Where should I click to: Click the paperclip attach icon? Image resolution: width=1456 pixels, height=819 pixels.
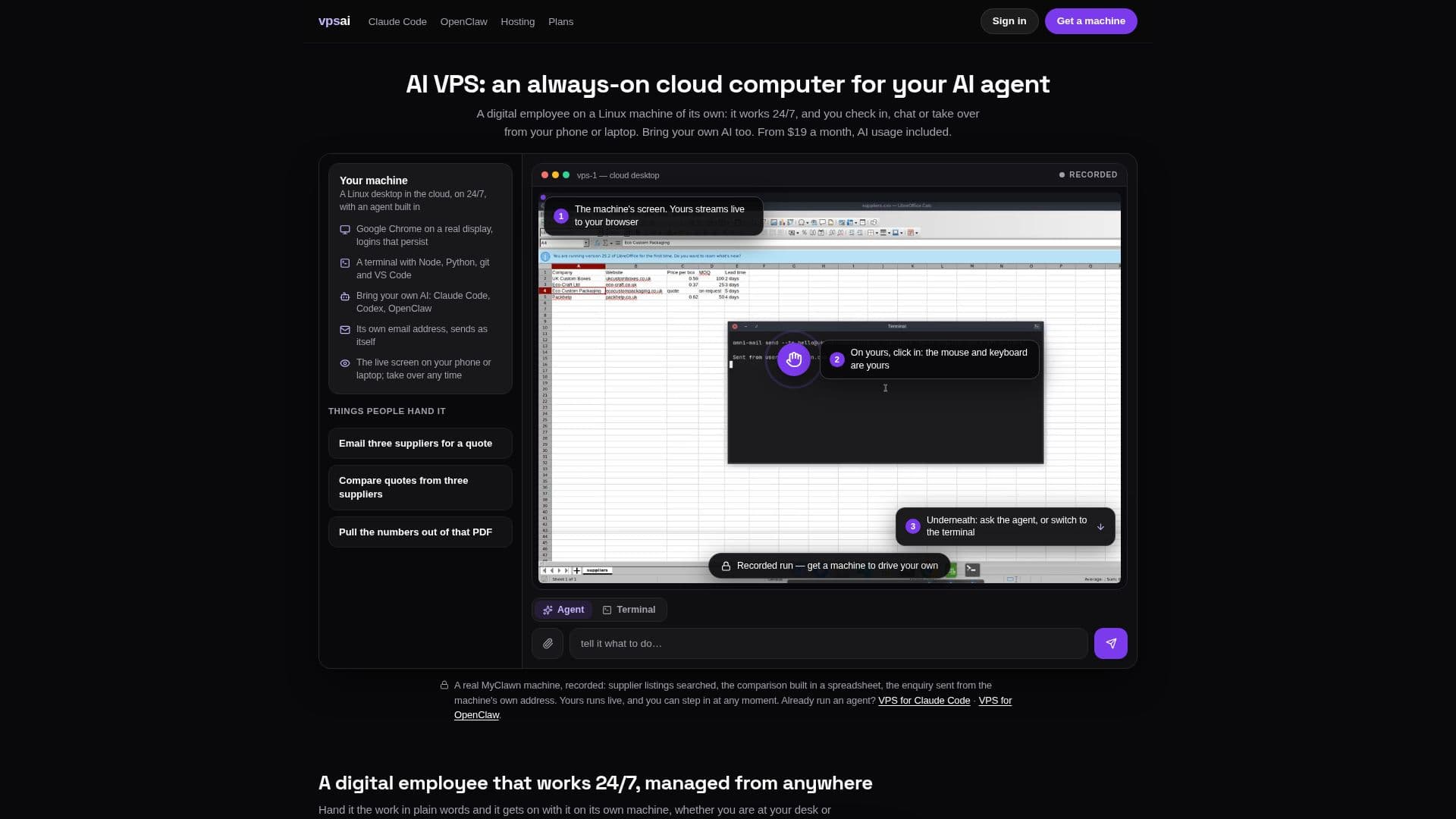coord(548,644)
